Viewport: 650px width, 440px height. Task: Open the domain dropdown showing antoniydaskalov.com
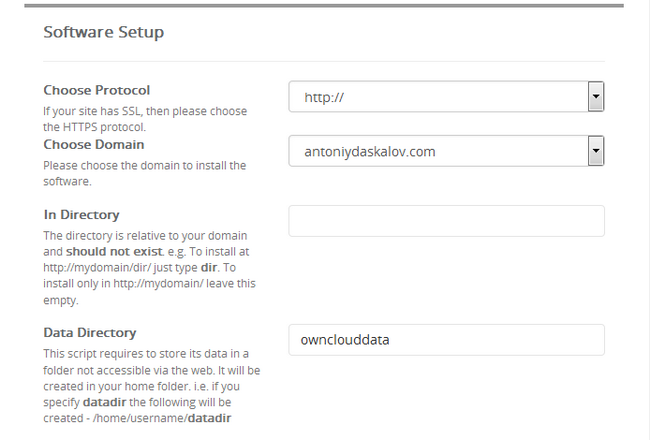tap(446, 151)
